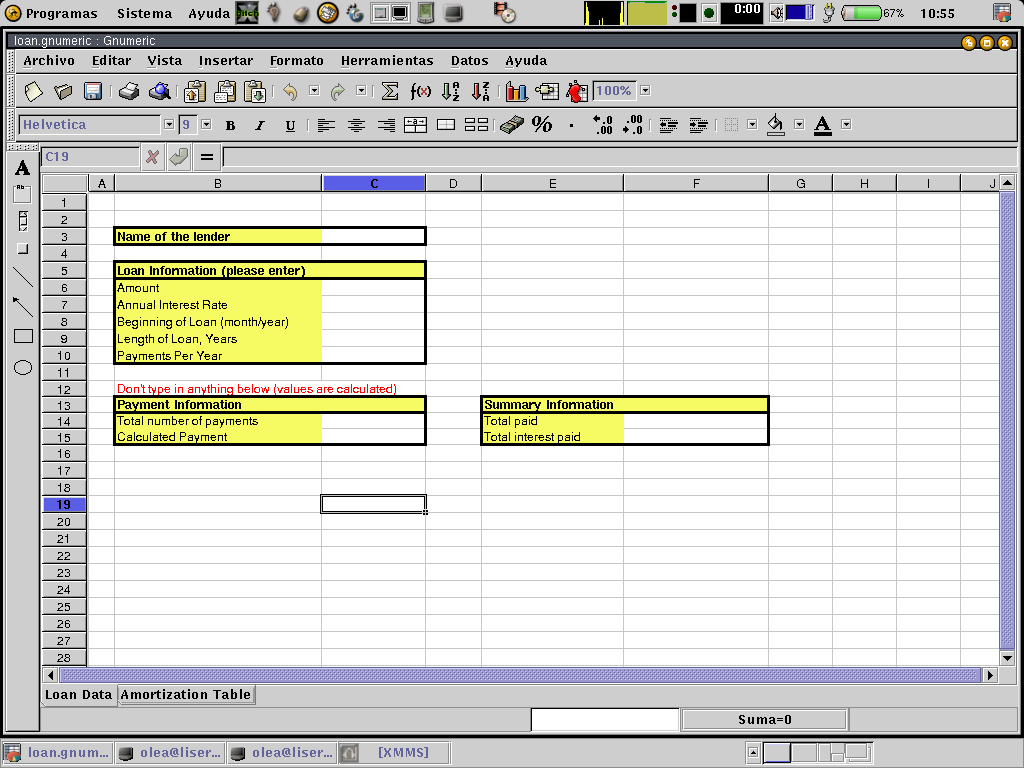Image resolution: width=1024 pixels, height=768 pixels.
Task: Select column C header
Action: 374,184
